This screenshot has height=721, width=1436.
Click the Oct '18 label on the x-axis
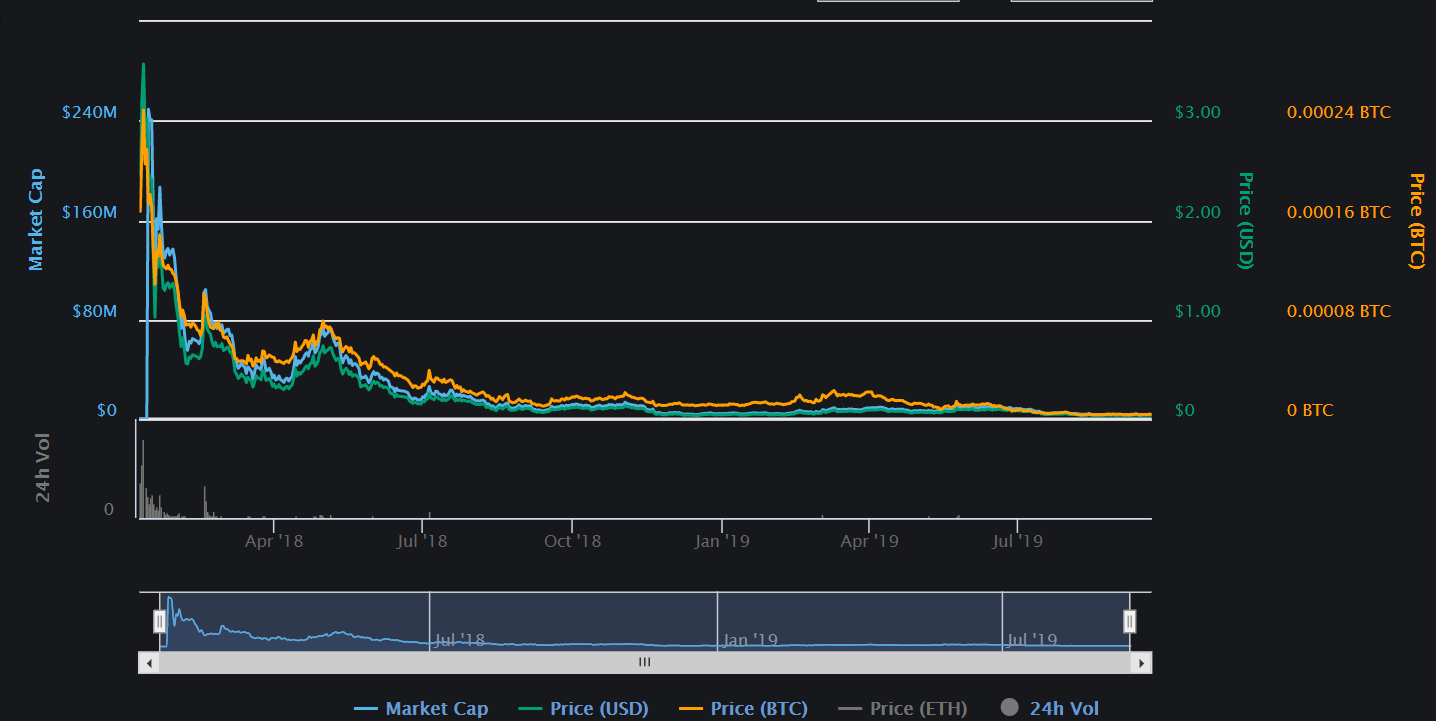tap(573, 541)
